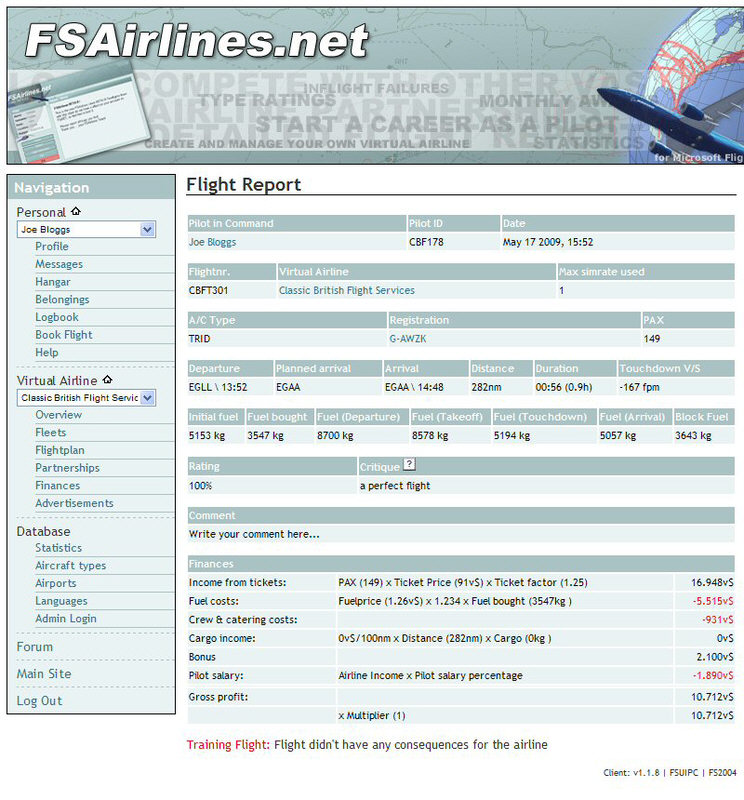Click the home icon next to Personal

(x=76, y=211)
